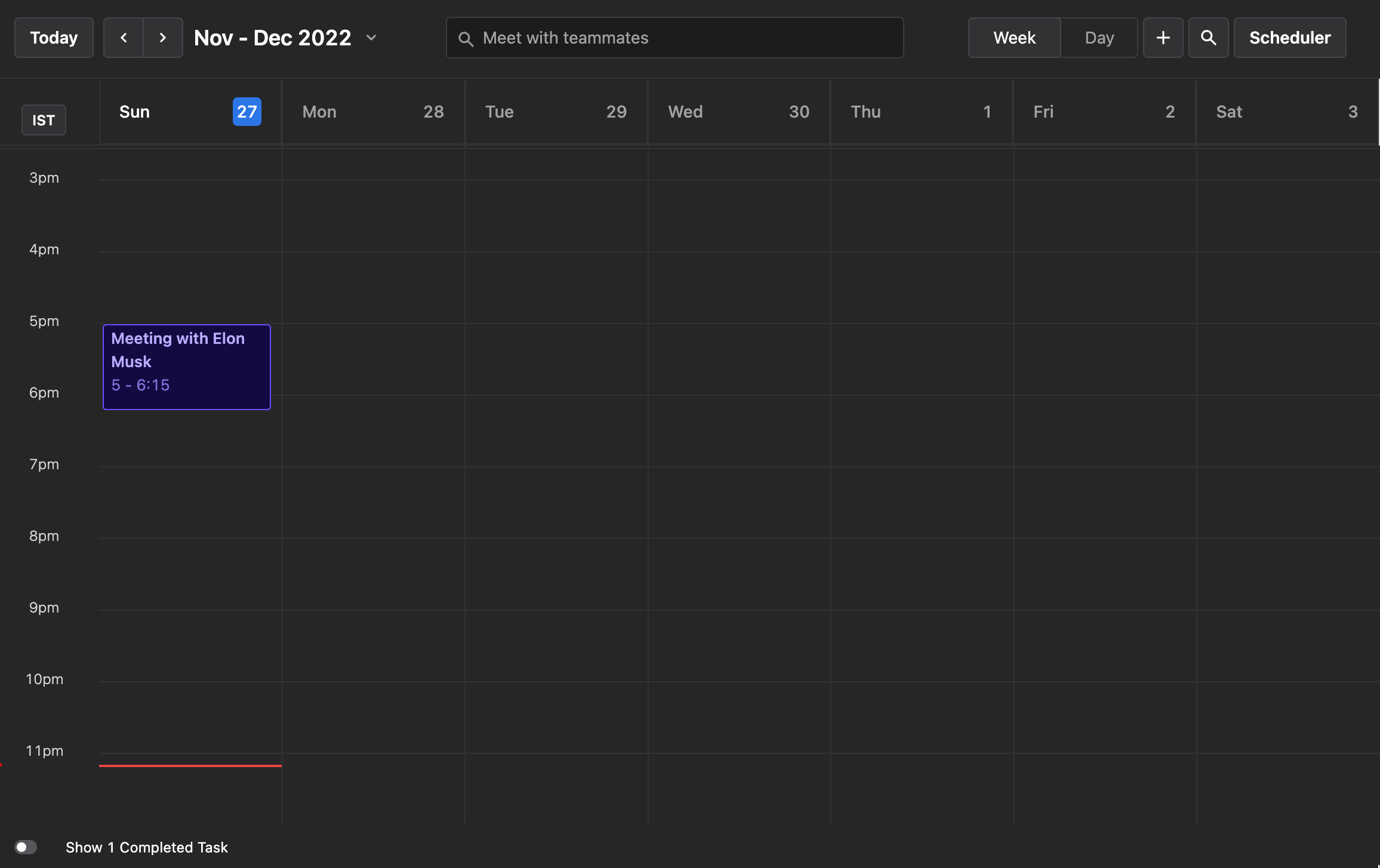This screenshot has height=868, width=1380.
Task: Select today's date number 27 under Sun
Action: pos(247,111)
